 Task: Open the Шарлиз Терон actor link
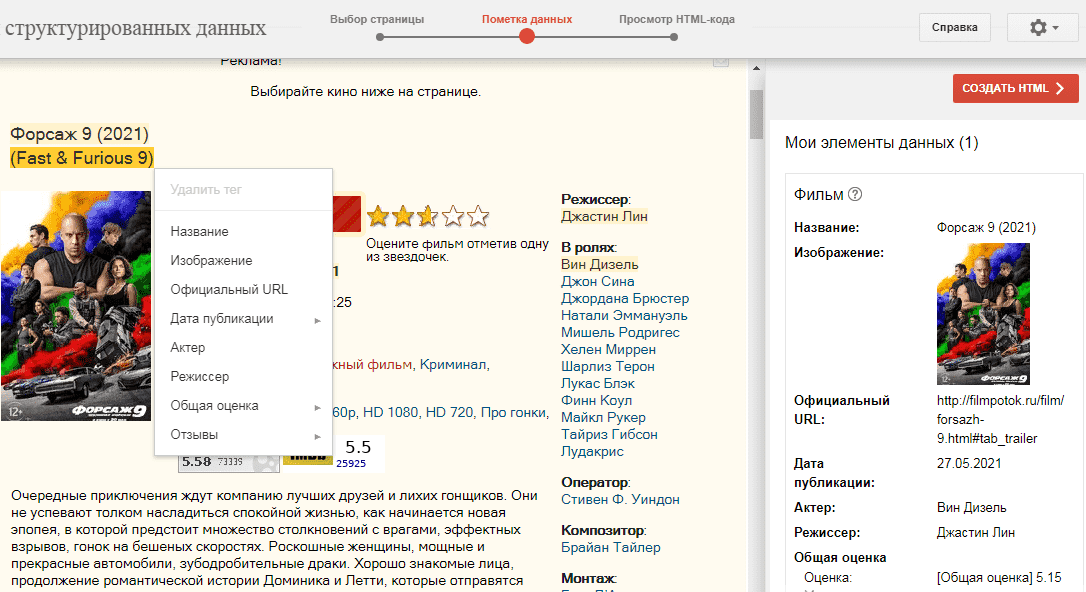click(x=607, y=366)
